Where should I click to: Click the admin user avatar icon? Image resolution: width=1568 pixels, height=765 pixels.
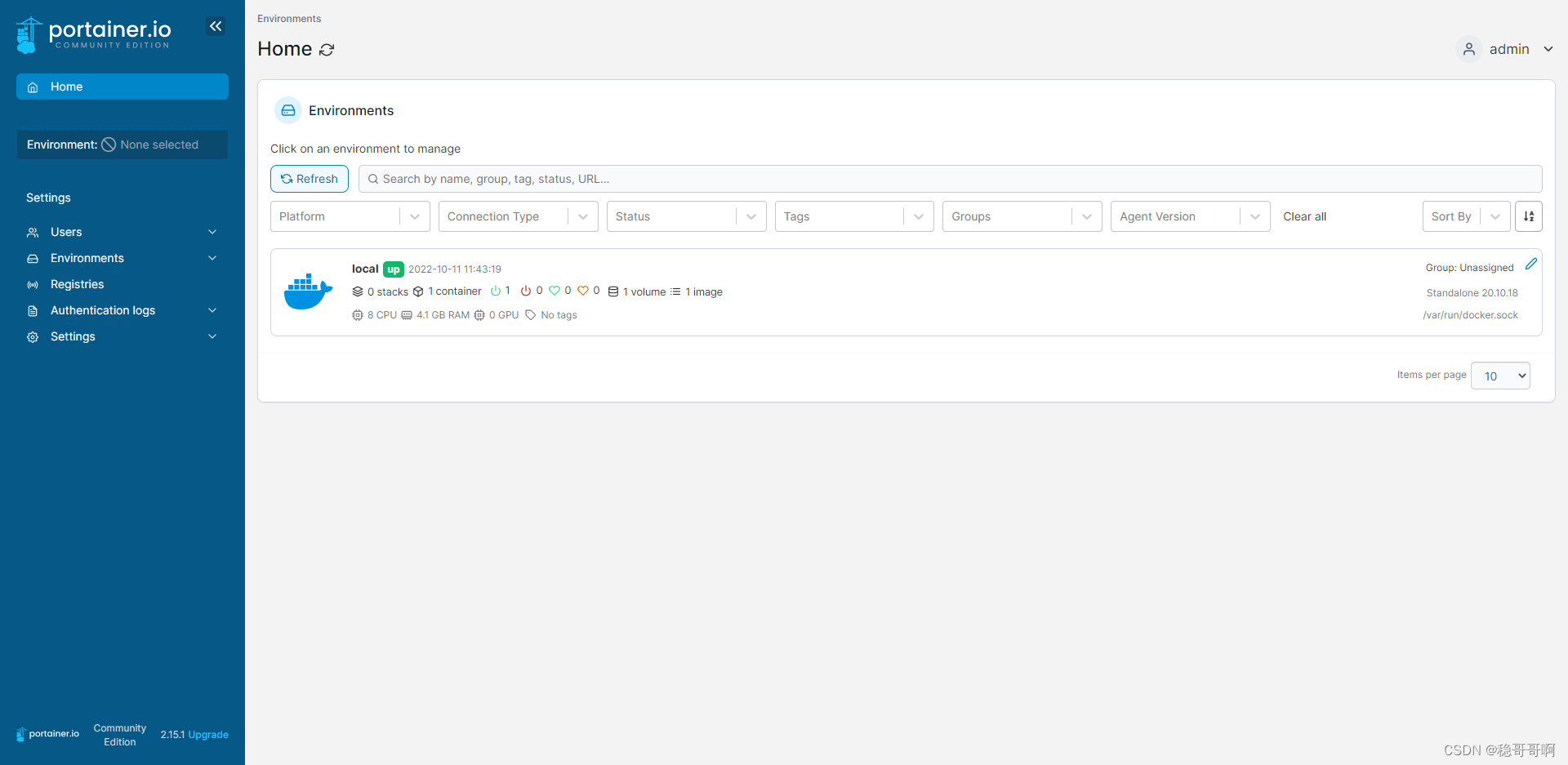click(1469, 49)
